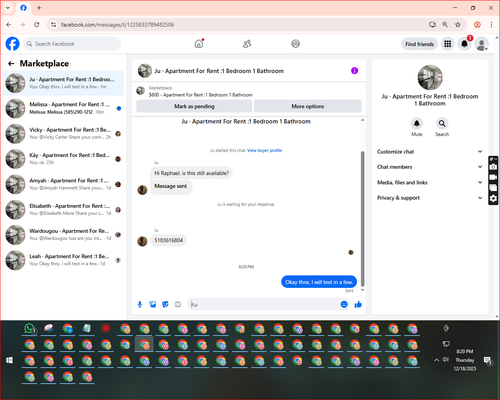This screenshot has height=400, width=500.
Task: Open Chrome three-dot menu
Action: (x=491, y=25)
